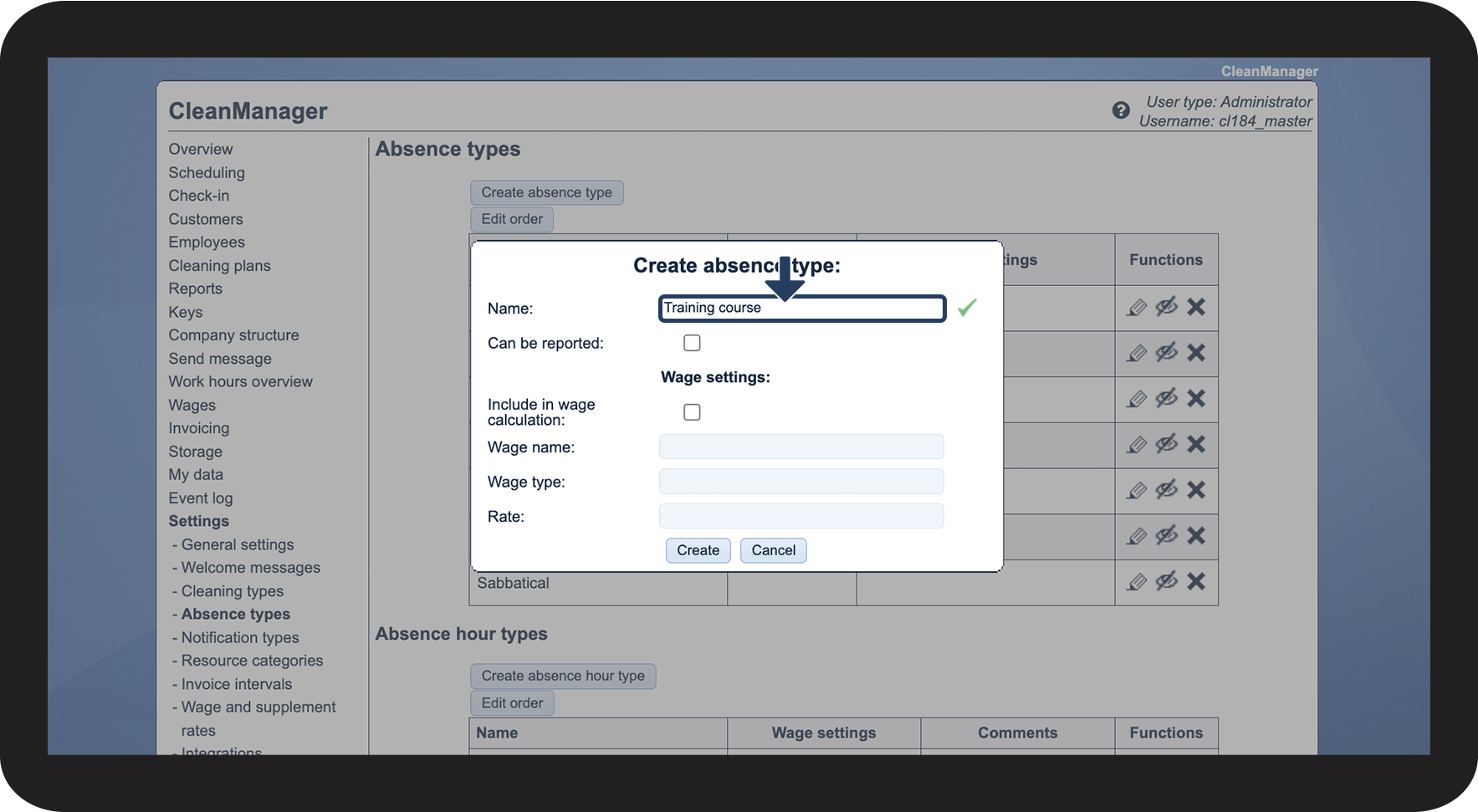Open Employees in the sidebar menu
The height and width of the screenshot is (812, 1478).
click(207, 243)
